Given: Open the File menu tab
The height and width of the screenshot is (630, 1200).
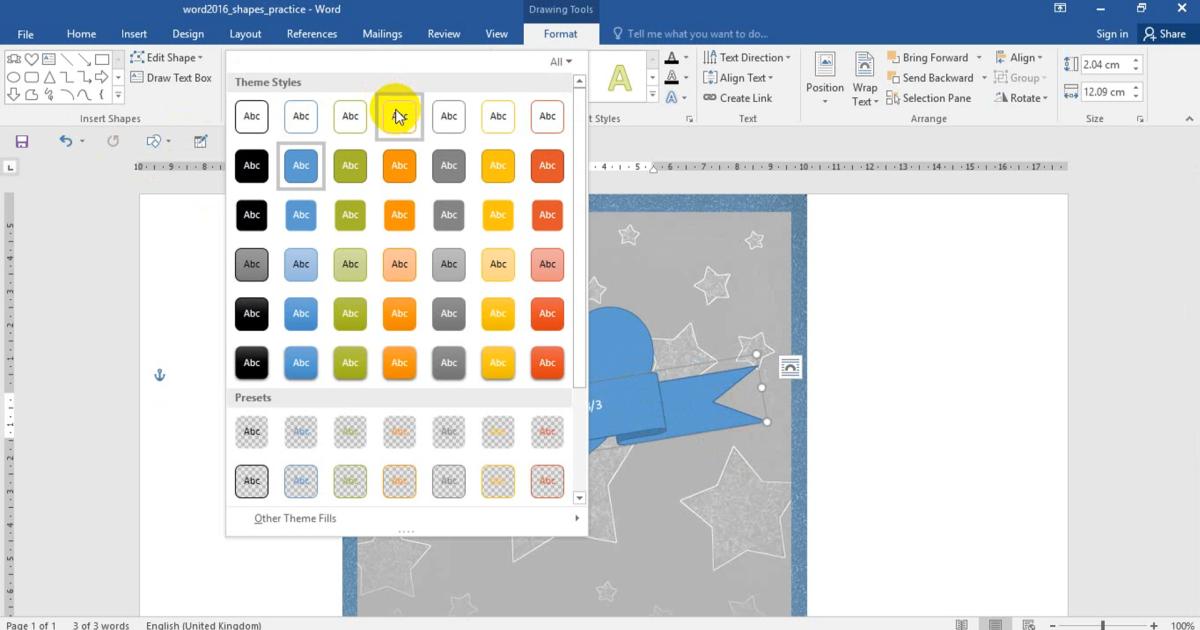Looking at the screenshot, I should tap(26, 34).
